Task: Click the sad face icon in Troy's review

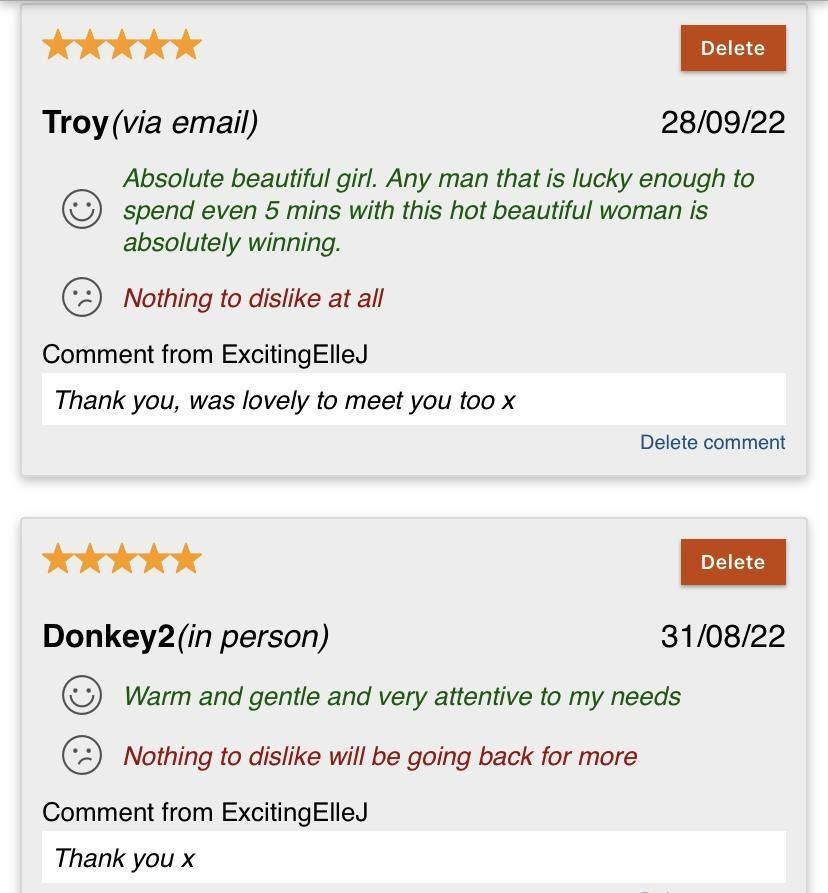Action: pyautogui.click(x=82, y=297)
